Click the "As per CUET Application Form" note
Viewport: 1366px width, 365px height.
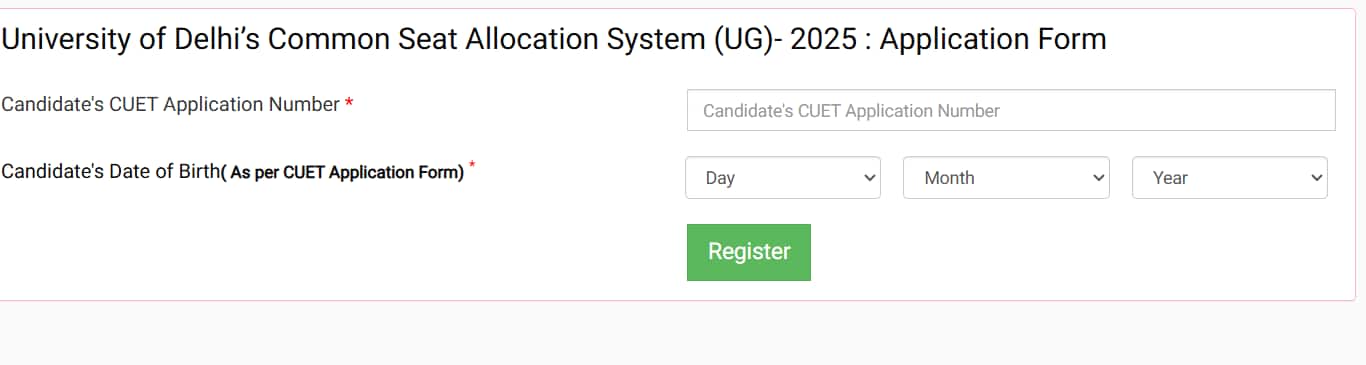(347, 172)
